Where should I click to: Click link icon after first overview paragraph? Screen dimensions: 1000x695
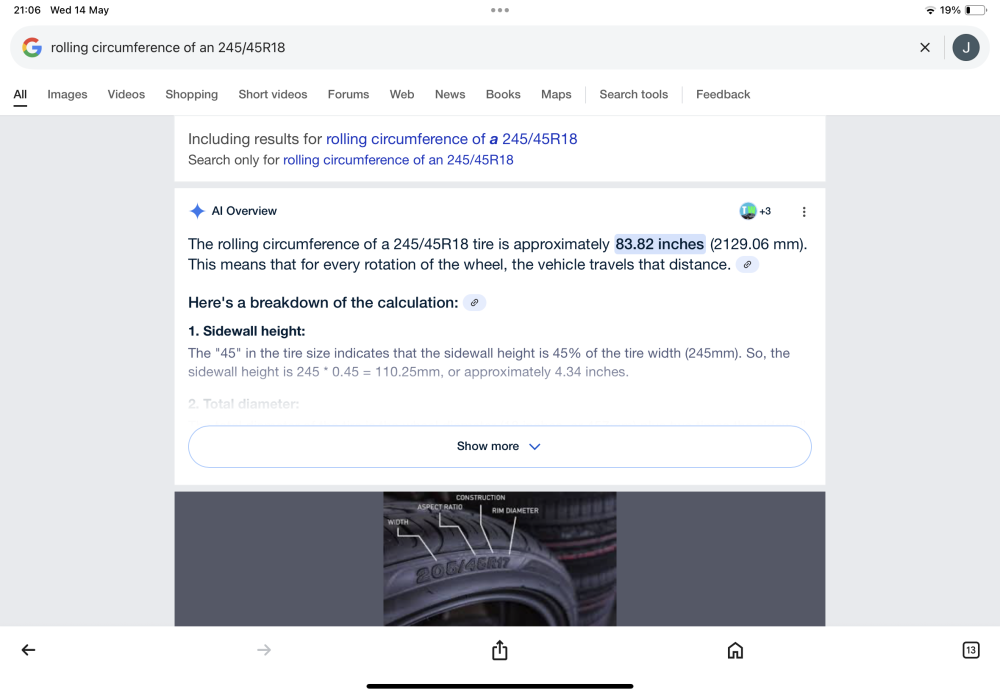(747, 265)
